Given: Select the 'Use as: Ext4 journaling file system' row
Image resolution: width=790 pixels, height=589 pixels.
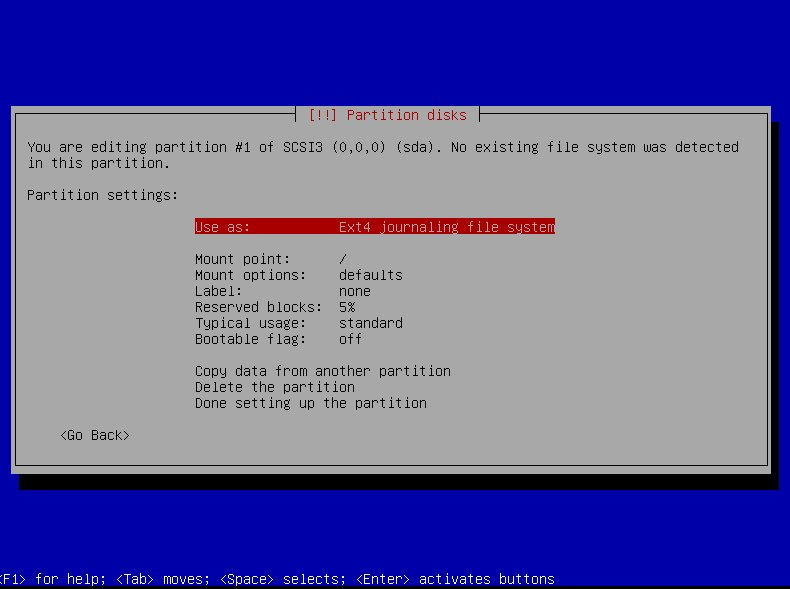Looking at the screenshot, I should pyautogui.click(x=374, y=227).
